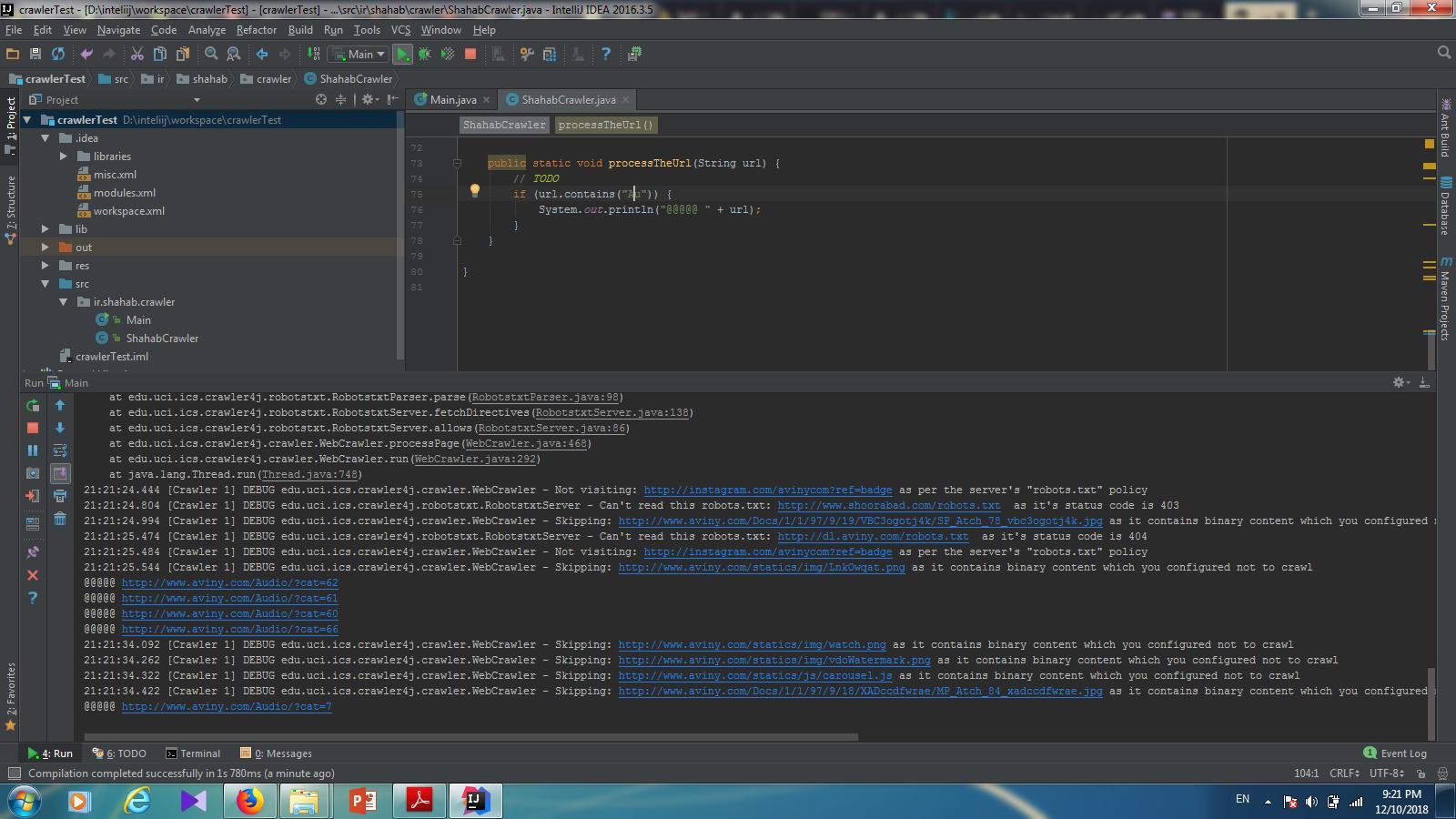The image size is (1456, 819).
Task: Move up the stack trace arrow
Action: pyautogui.click(x=60, y=405)
